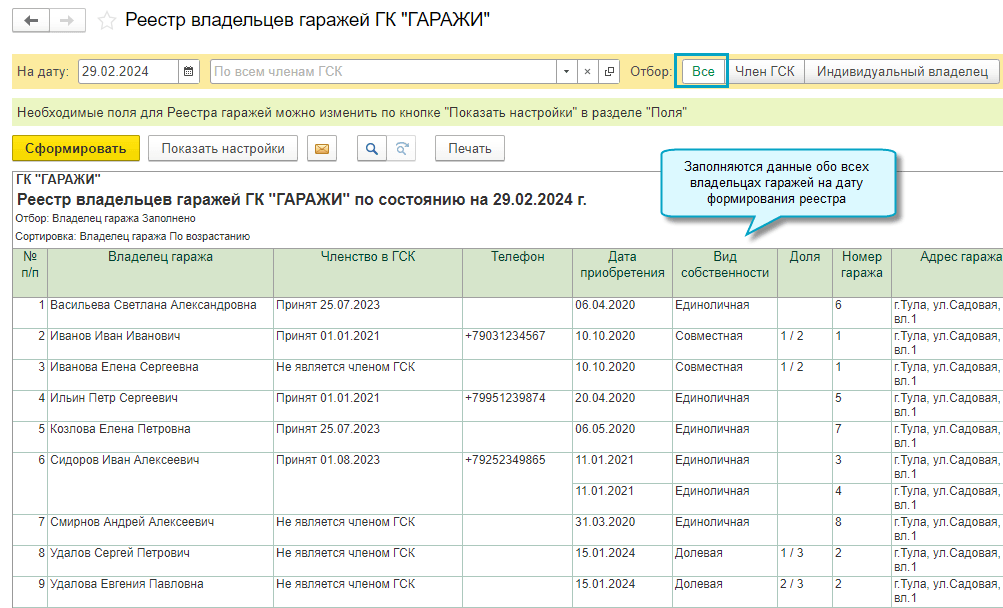Click "Показать настройки" button
The width and height of the screenshot is (1003, 608).
click(223, 149)
